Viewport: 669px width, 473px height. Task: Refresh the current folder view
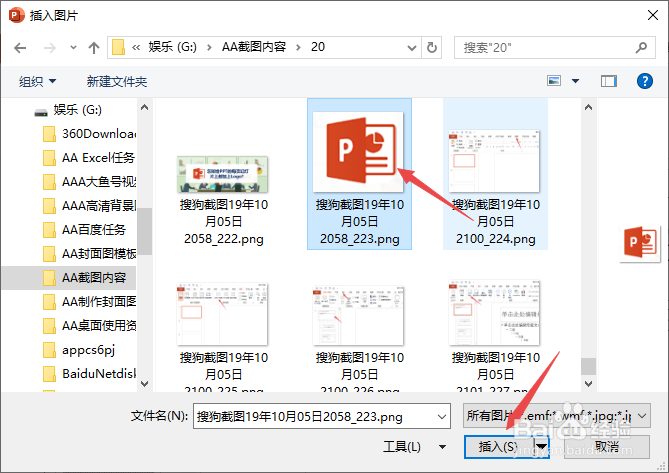432,47
